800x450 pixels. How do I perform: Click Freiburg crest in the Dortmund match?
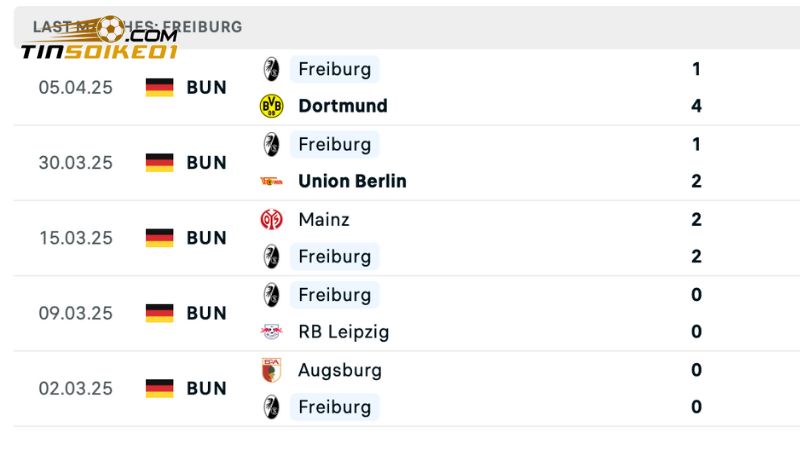[x=271, y=69]
